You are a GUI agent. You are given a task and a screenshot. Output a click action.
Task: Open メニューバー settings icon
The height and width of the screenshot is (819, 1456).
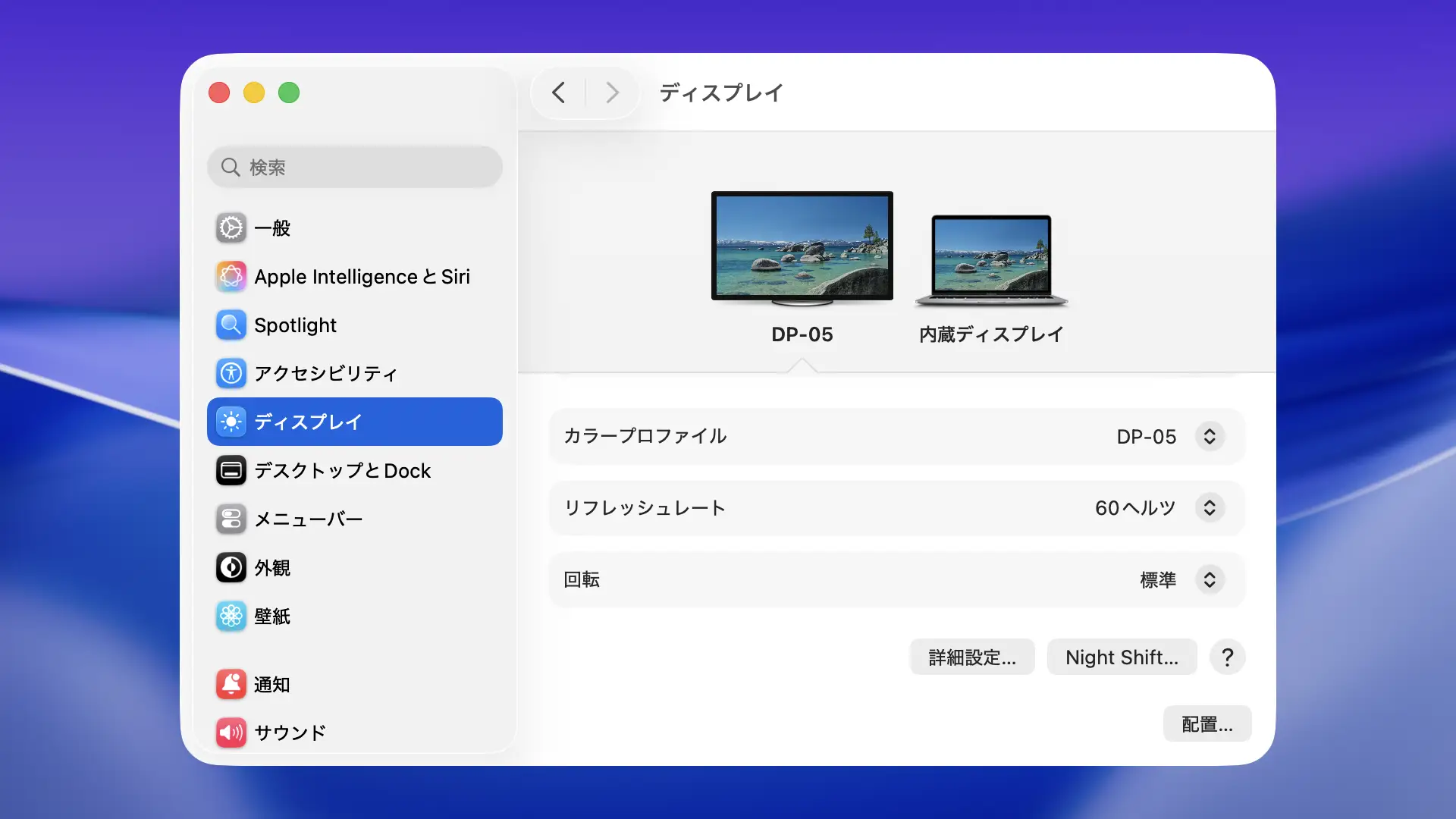pos(231,519)
